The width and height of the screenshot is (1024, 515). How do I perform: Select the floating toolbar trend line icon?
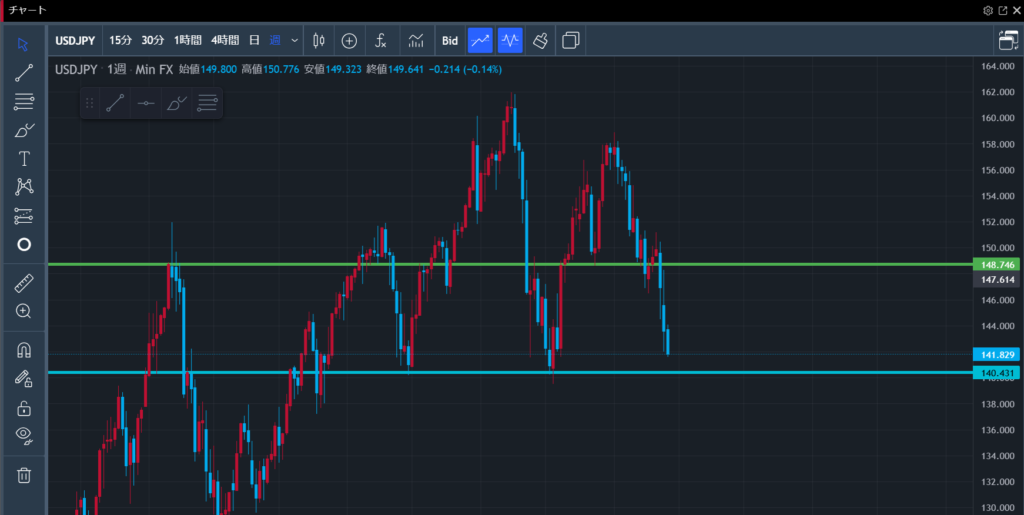pyautogui.click(x=116, y=103)
